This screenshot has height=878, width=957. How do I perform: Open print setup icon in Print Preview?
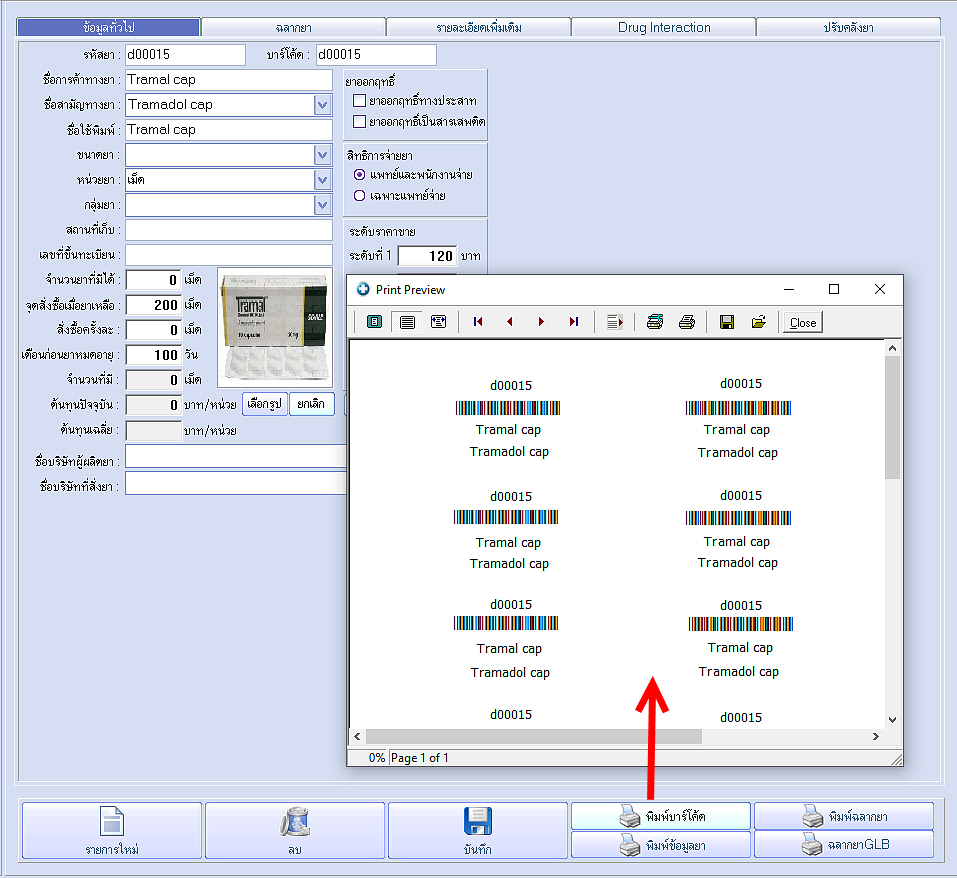(x=655, y=322)
